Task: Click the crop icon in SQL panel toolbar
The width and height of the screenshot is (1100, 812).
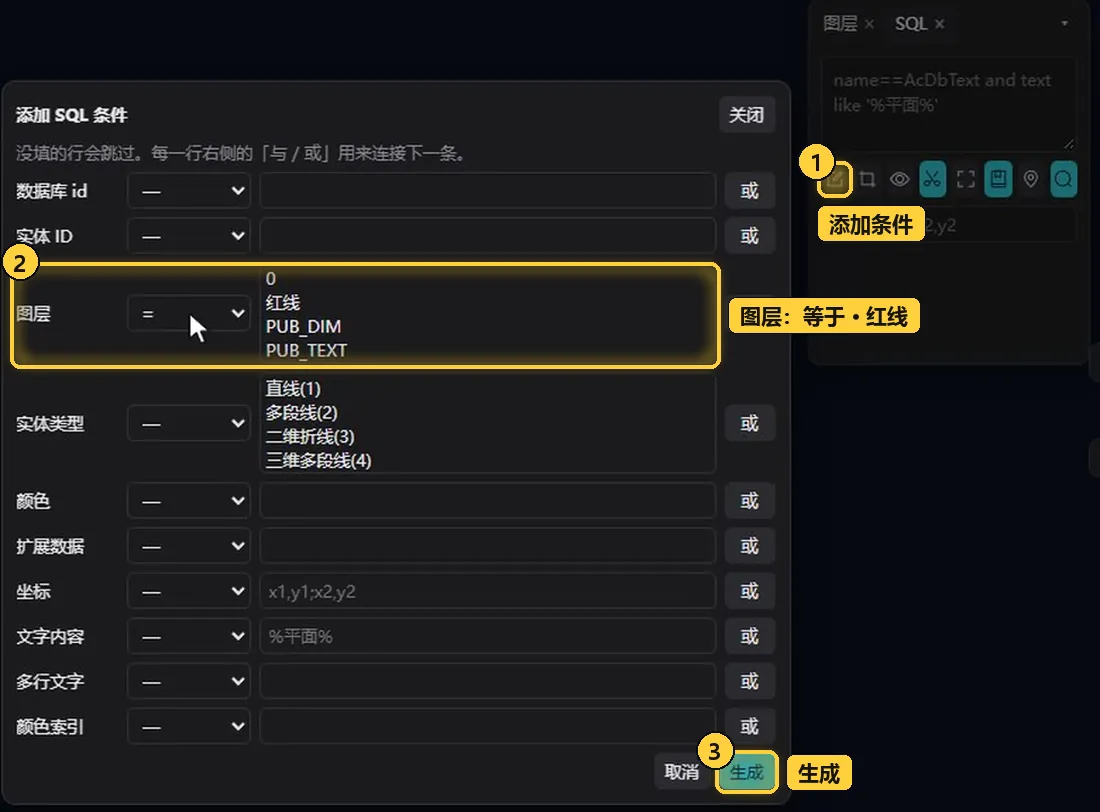Action: click(x=867, y=179)
